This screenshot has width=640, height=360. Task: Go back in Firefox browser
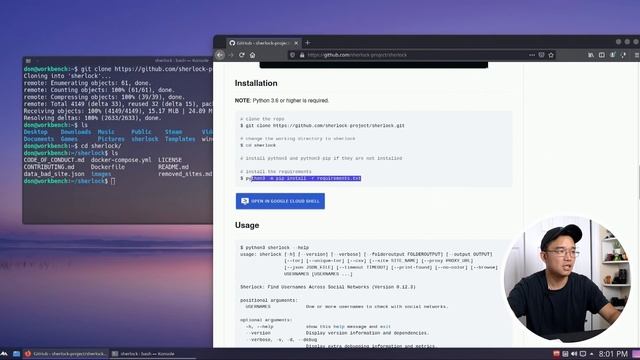point(220,55)
